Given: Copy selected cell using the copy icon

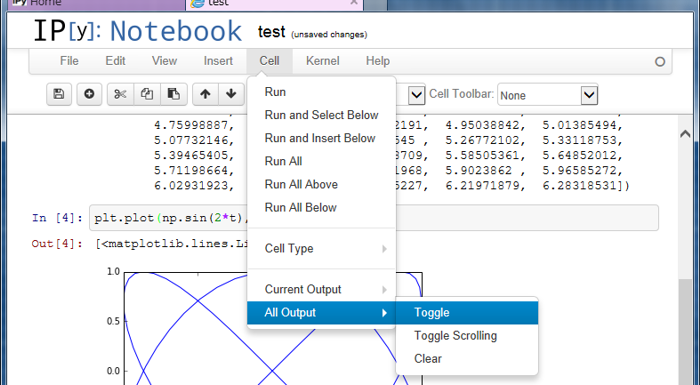Looking at the screenshot, I should (x=147, y=94).
